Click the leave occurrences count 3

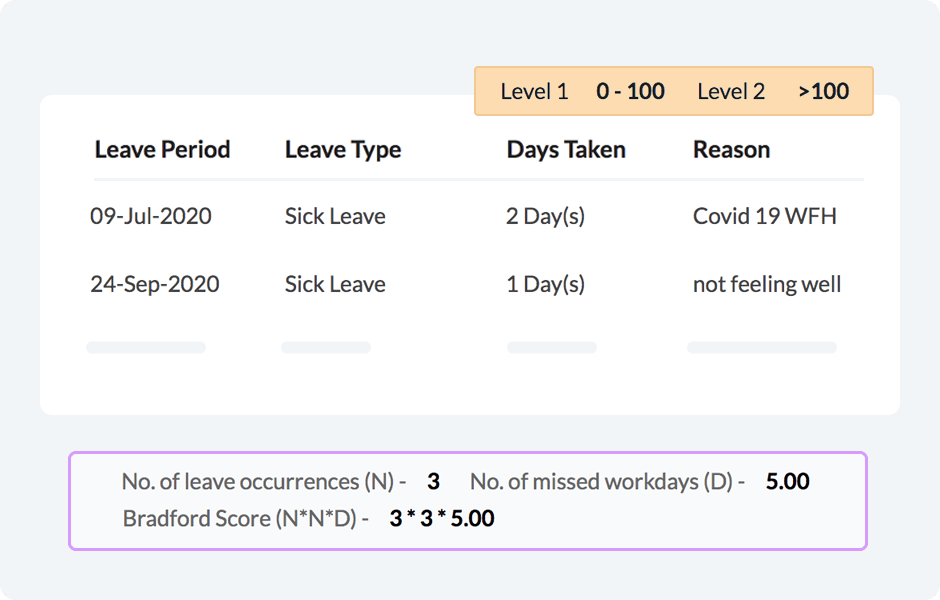click(433, 482)
